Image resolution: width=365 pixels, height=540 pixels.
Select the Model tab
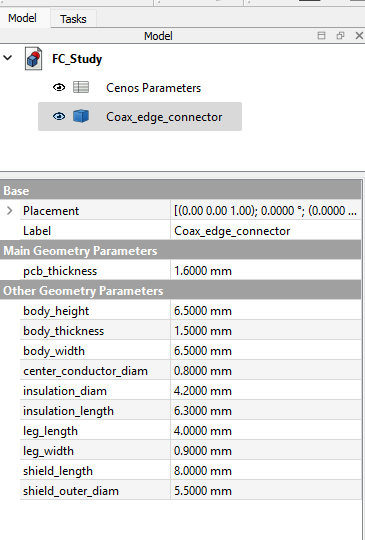point(22,18)
